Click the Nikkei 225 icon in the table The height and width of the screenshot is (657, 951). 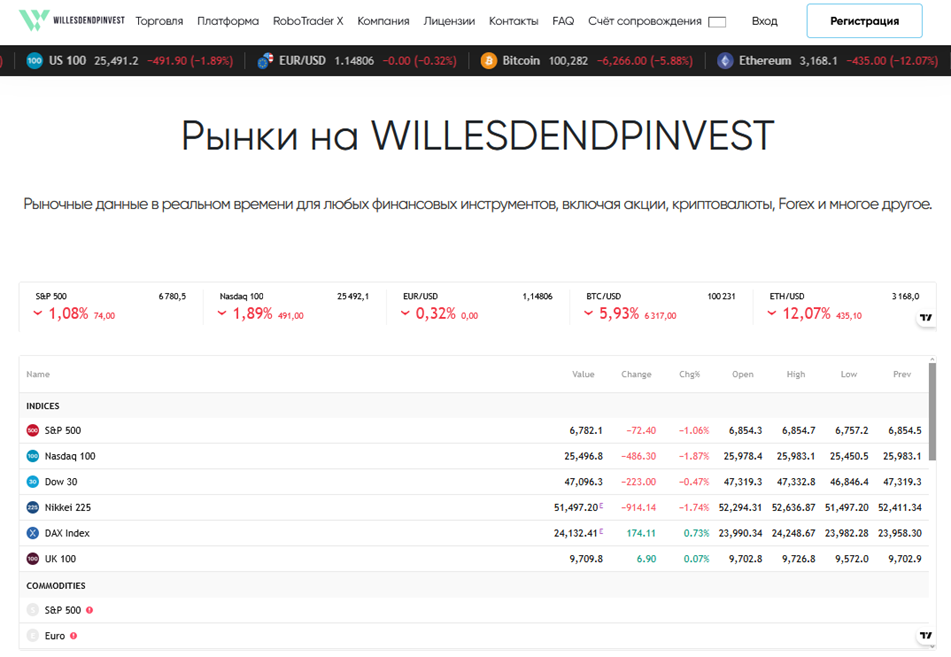30,507
